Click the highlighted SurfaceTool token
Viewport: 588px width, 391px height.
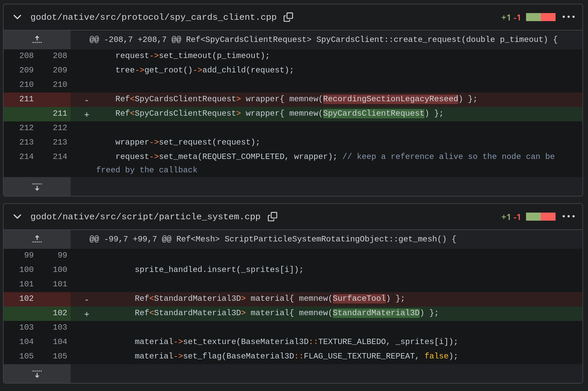pyautogui.click(x=359, y=298)
